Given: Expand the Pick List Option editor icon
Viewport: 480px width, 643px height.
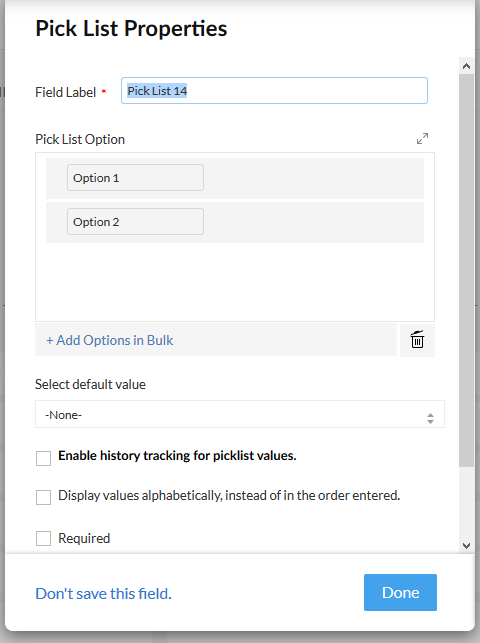Looking at the screenshot, I should pos(422,139).
